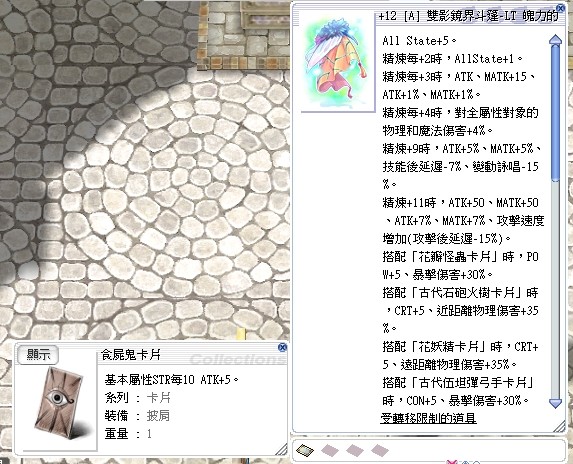Click the line 'All State+5。'
The image size is (573, 464).
(x=420, y=41)
